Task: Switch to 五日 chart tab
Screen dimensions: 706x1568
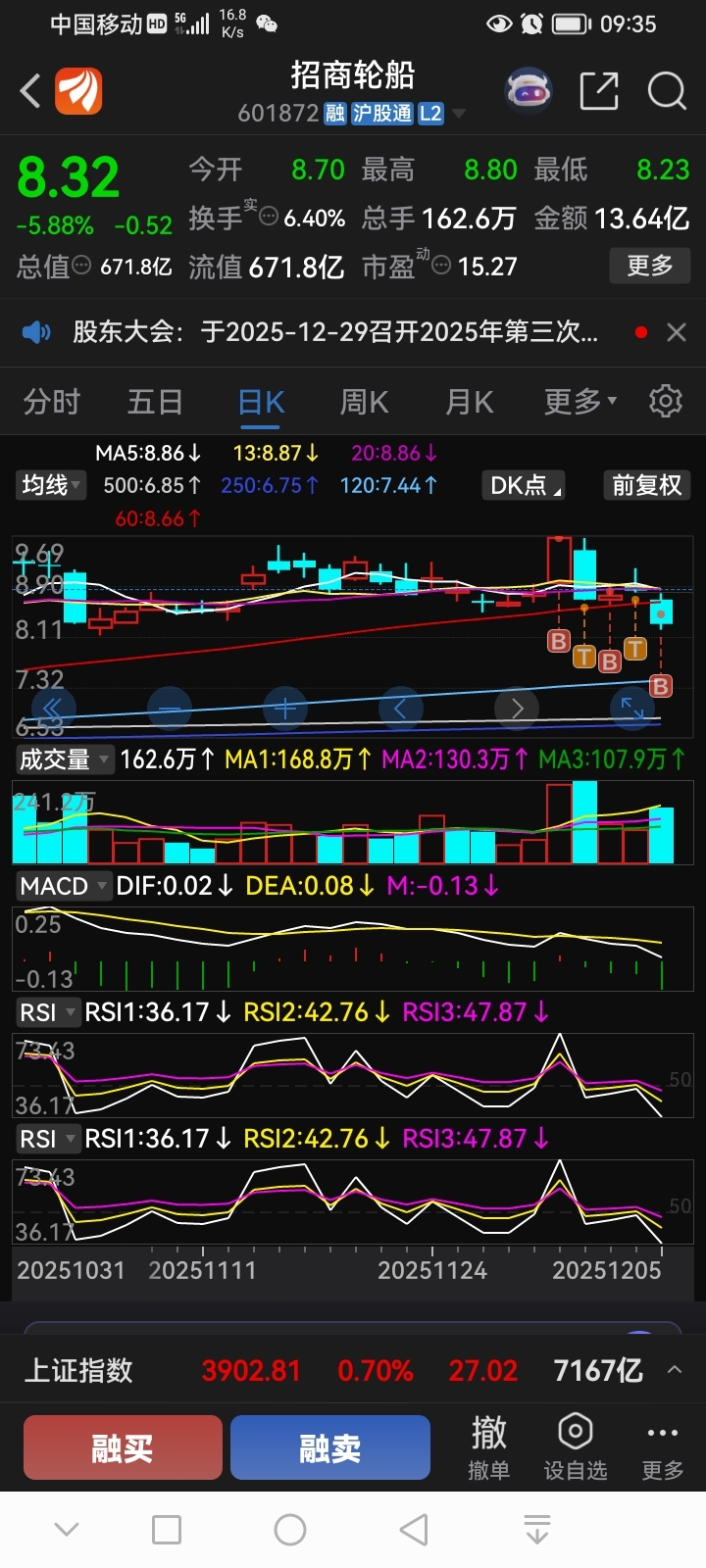Action: (155, 402)
